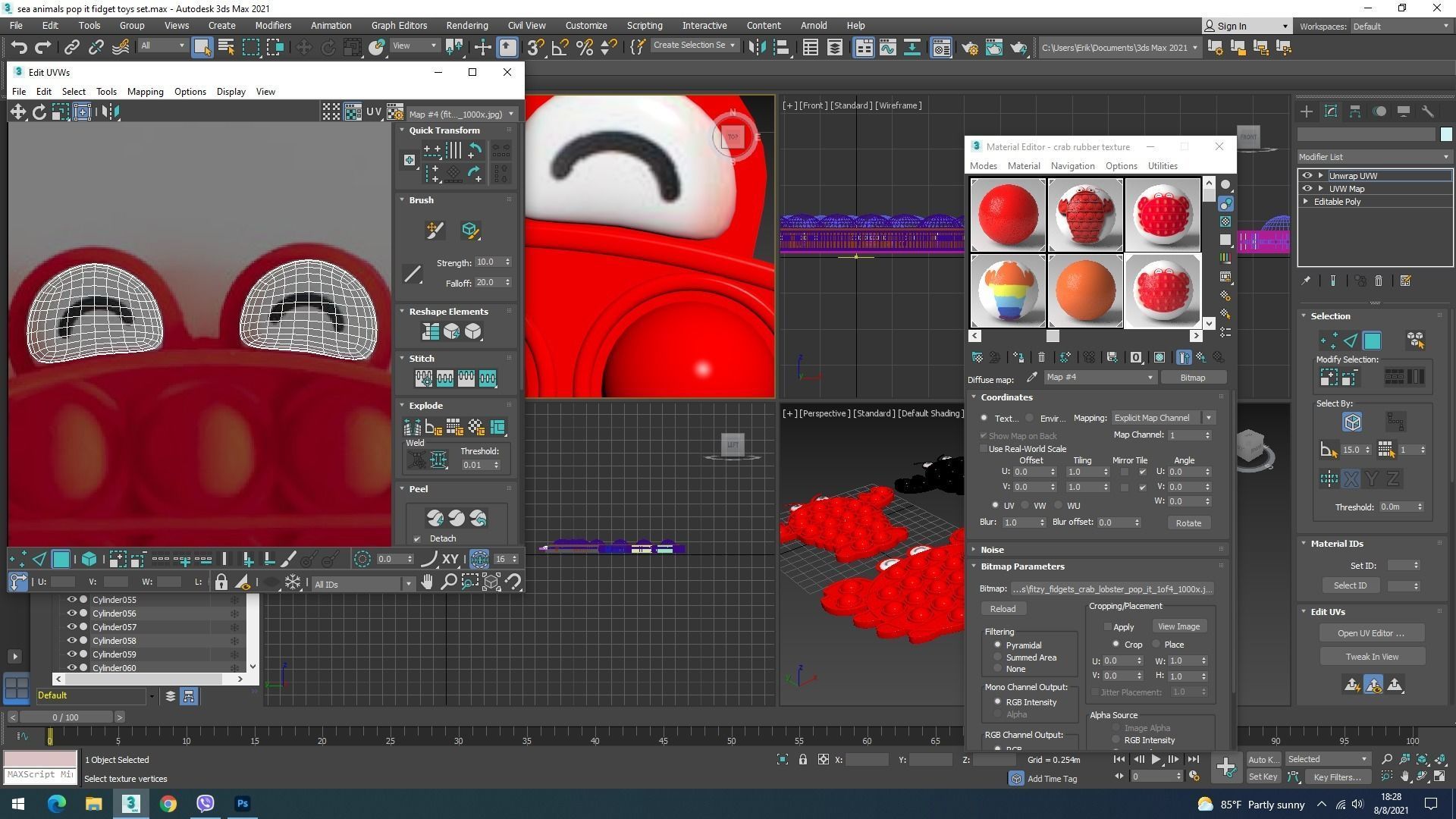
Task: Click the Relax brush icon
Action: 469,231
